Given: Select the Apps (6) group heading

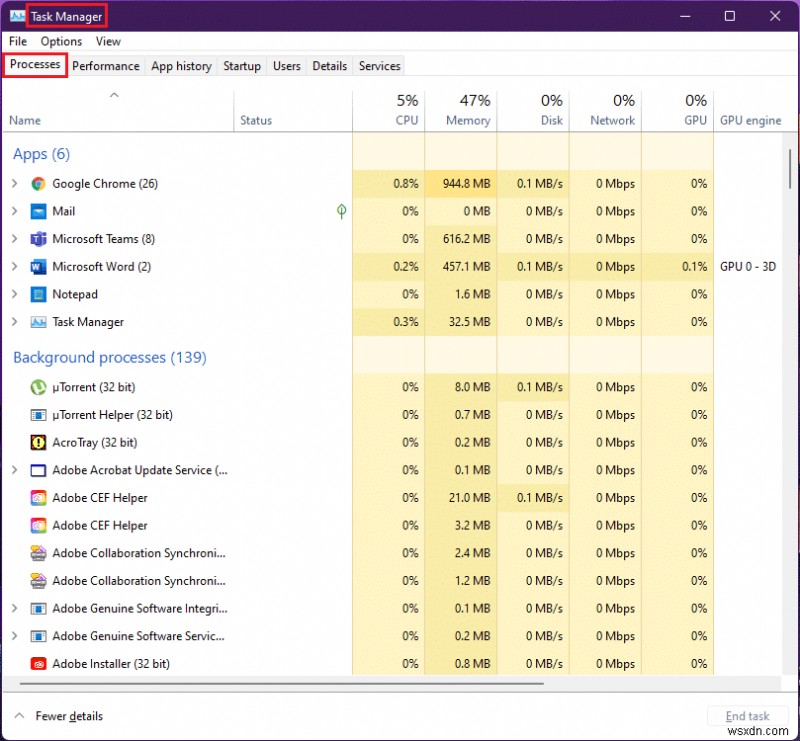Looking at the screenshot, I should [x=41, y=154].
